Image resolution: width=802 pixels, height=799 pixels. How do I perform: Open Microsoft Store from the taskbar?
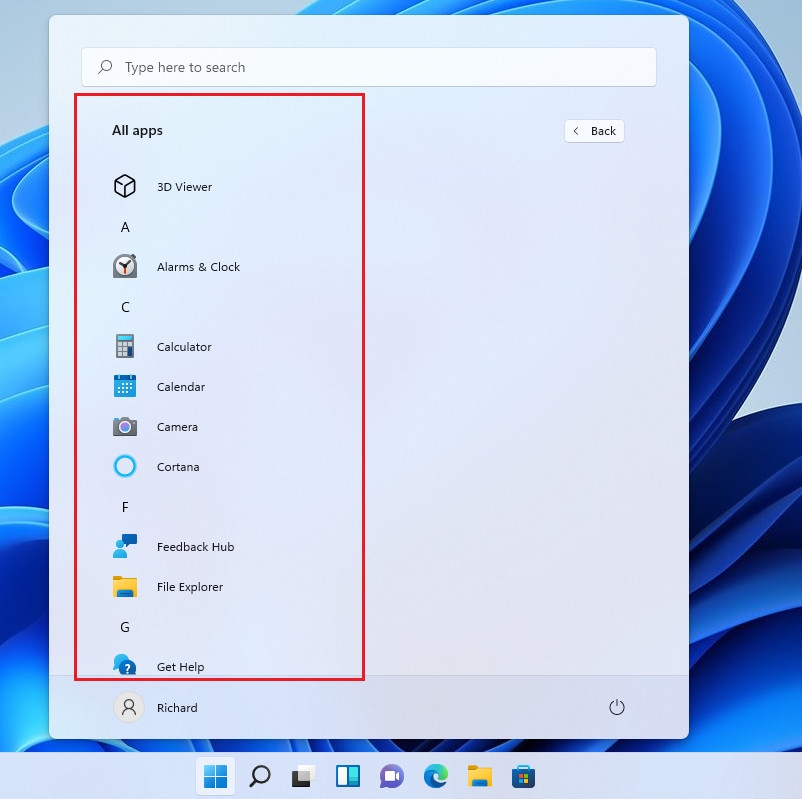coord(523,776)
